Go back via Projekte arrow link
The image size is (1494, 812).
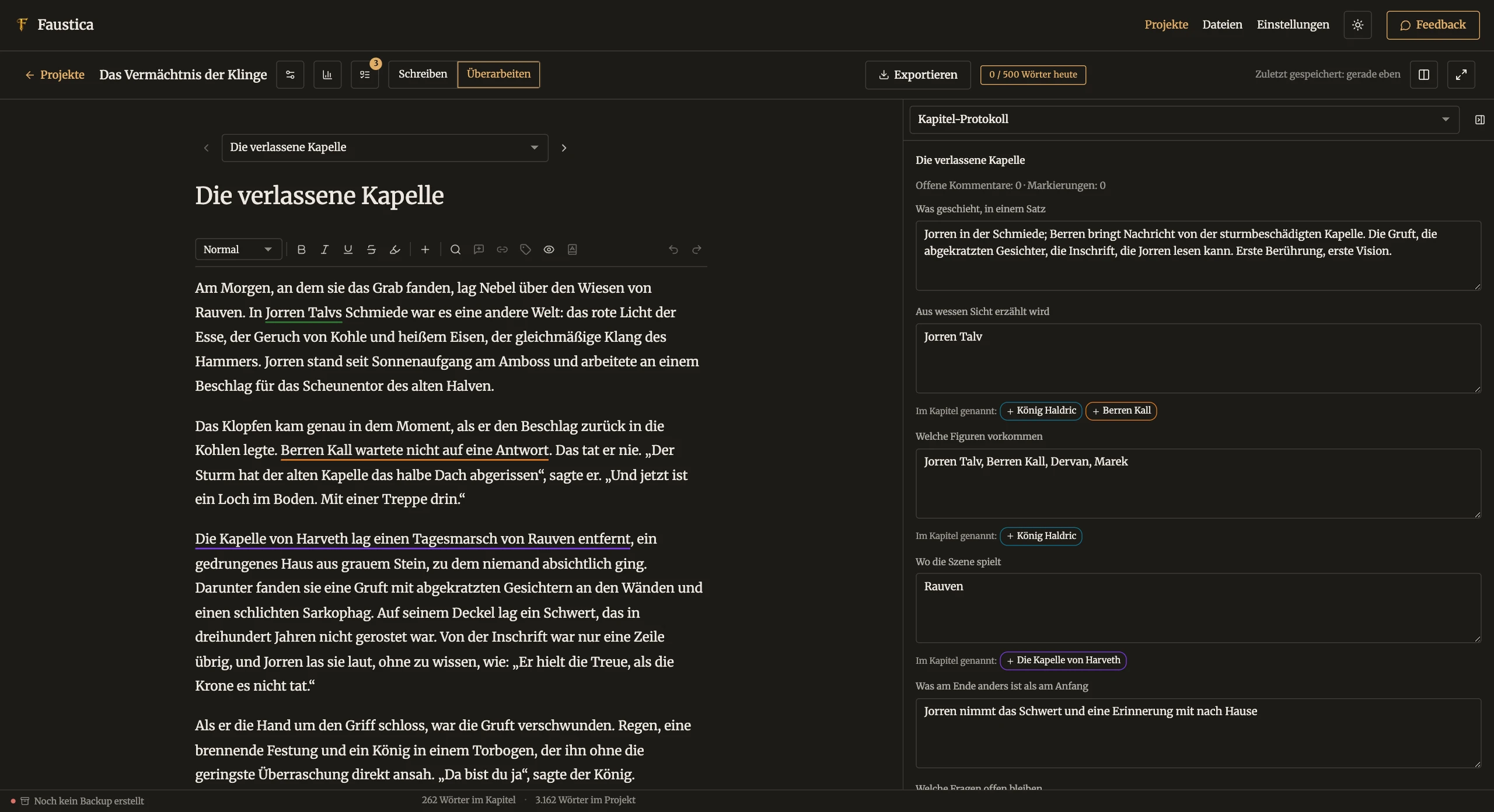pos(55,75)
